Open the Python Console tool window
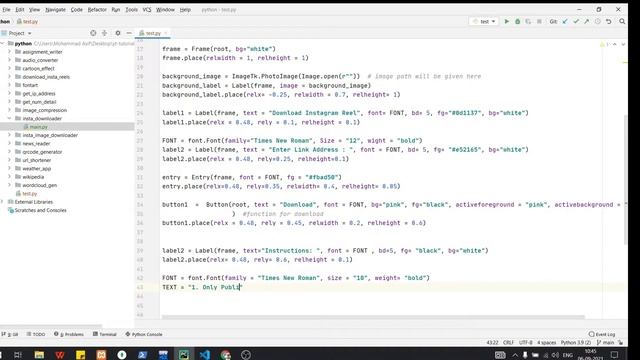 click(144, 334)
